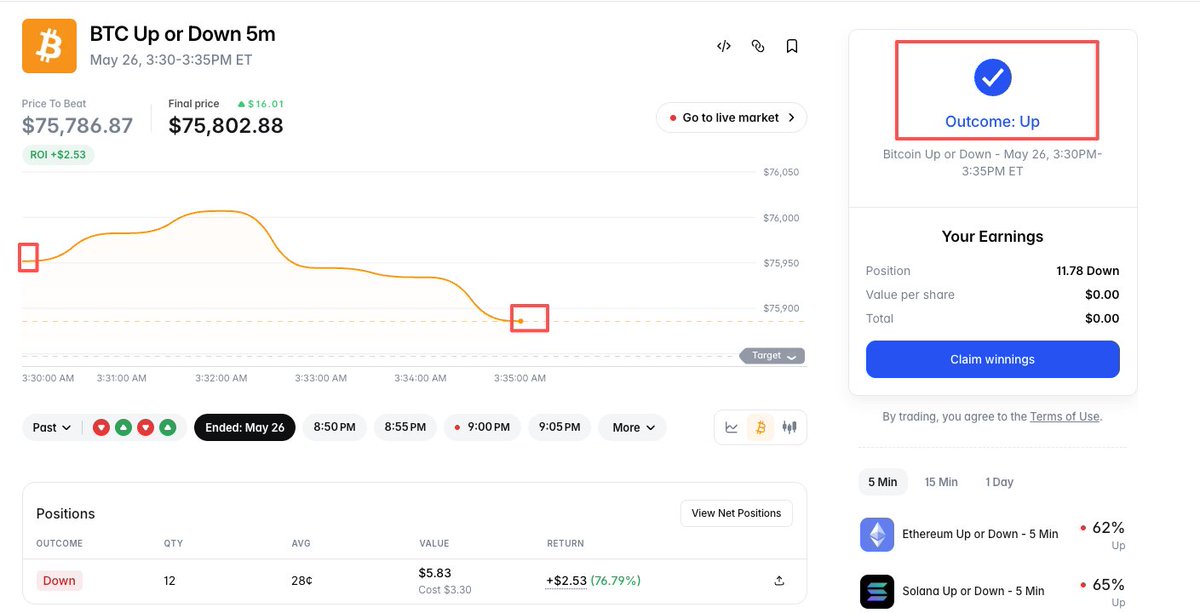Image resolution: width=1200 pixels, height=613 pixels.
Task: Click the RETURN column header
Action: pyautogui.click(x=565, y=544)
